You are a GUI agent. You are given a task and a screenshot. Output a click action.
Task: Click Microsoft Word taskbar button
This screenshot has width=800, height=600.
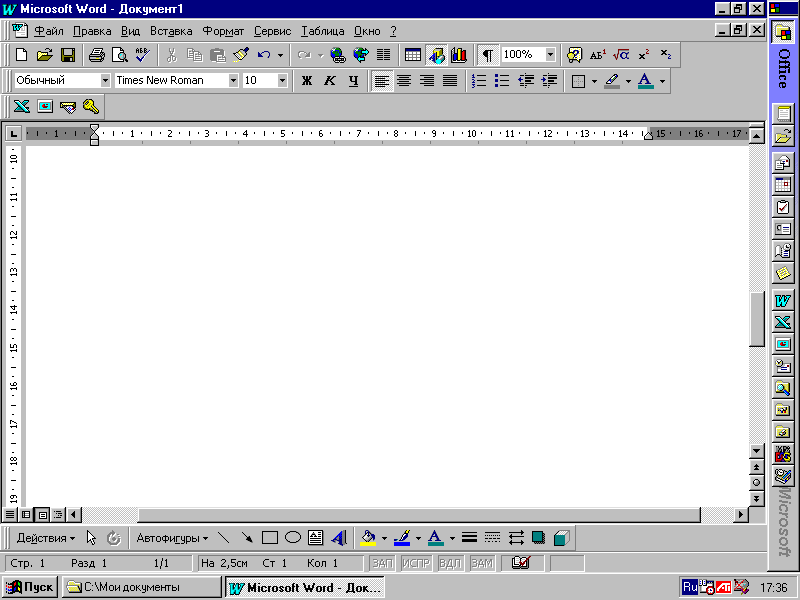[x=305, y=587]
